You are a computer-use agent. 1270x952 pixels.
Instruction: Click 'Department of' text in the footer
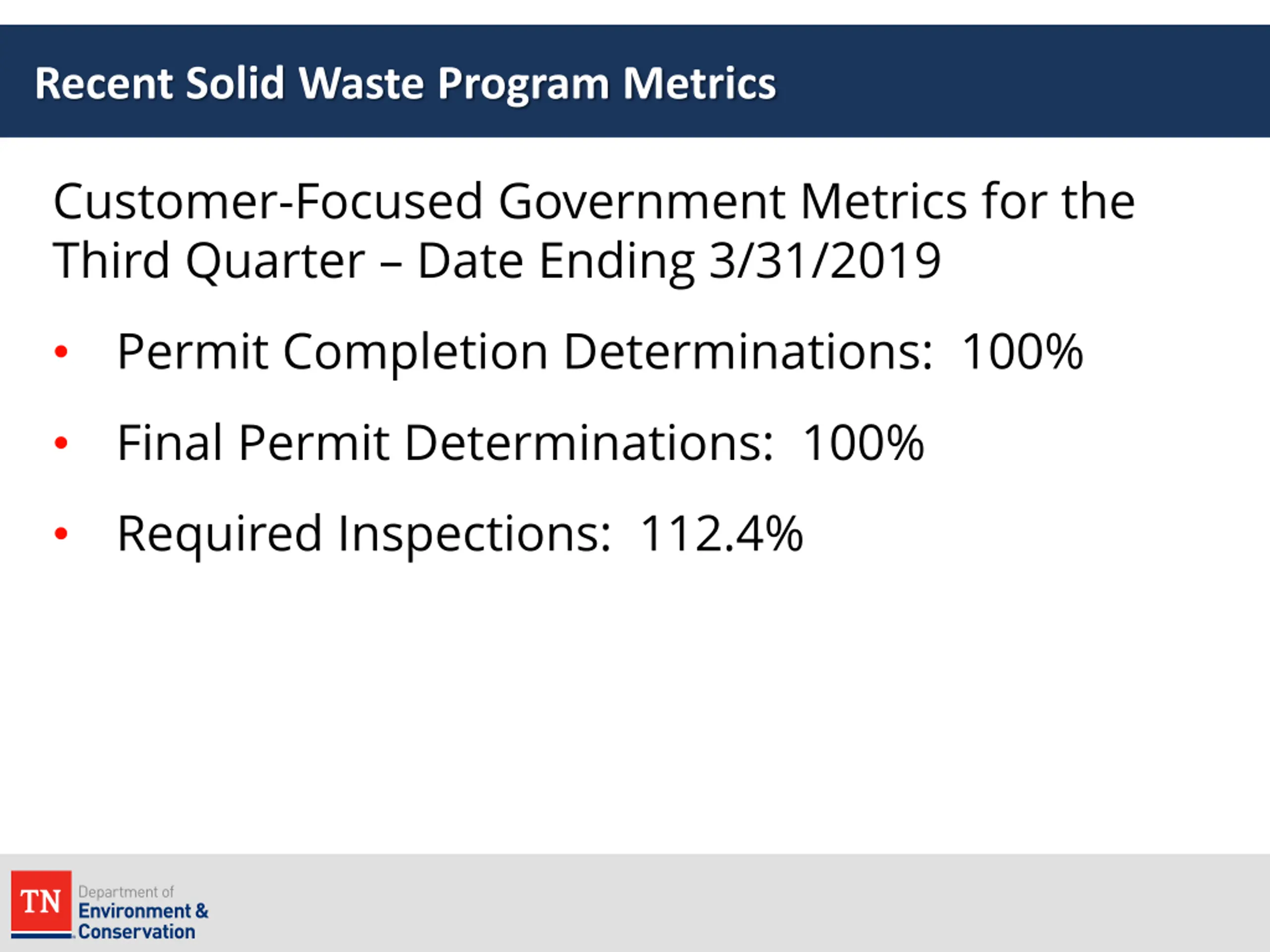point(126,892)
